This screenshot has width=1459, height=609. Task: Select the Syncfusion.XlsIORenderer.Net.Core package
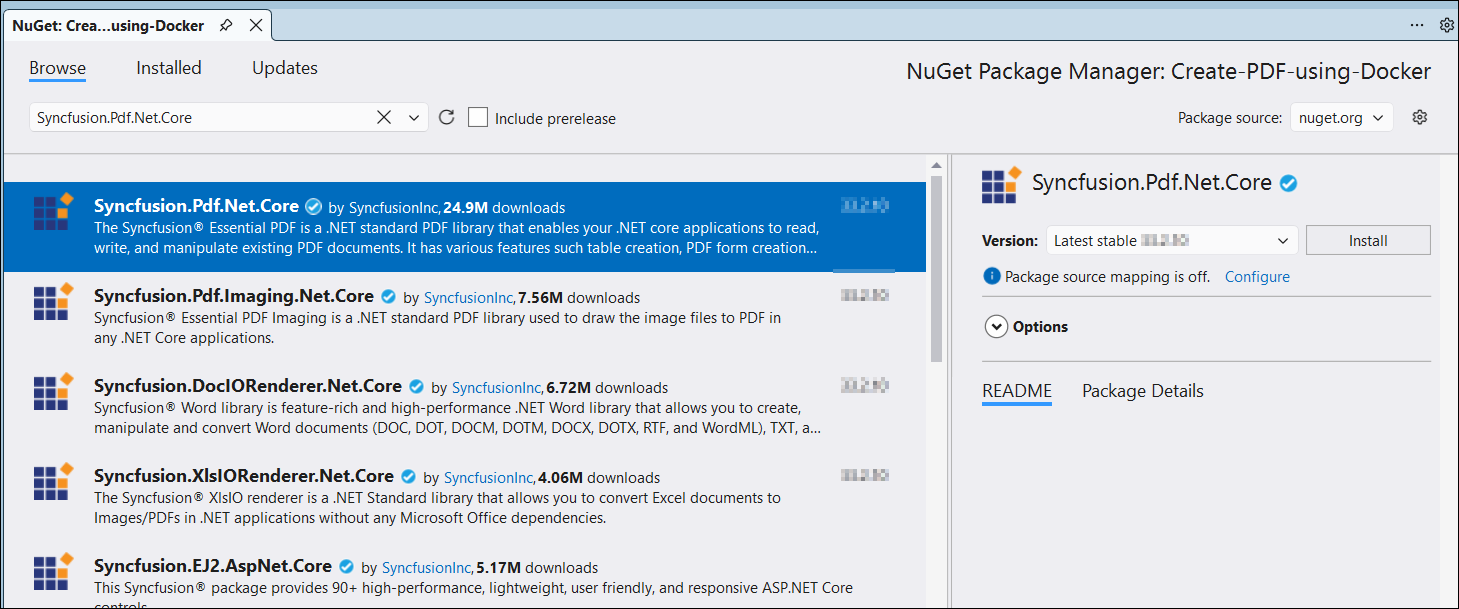(x=465, y=496)
